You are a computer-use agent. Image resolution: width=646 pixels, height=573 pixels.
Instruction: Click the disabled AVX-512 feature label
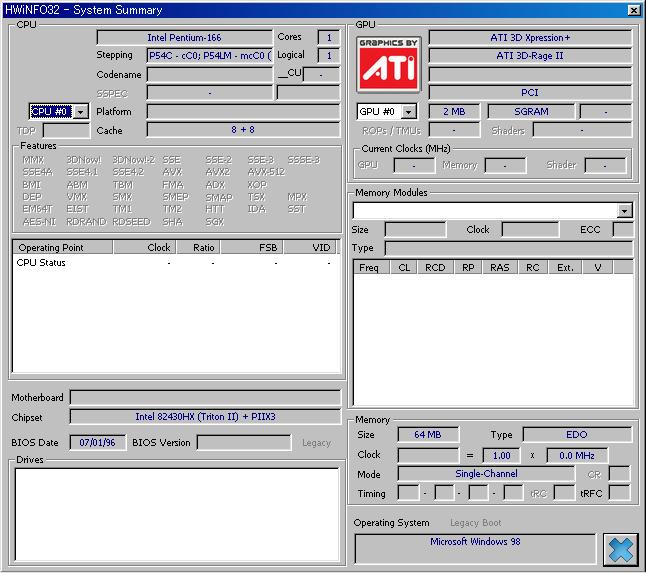[266, 172]
